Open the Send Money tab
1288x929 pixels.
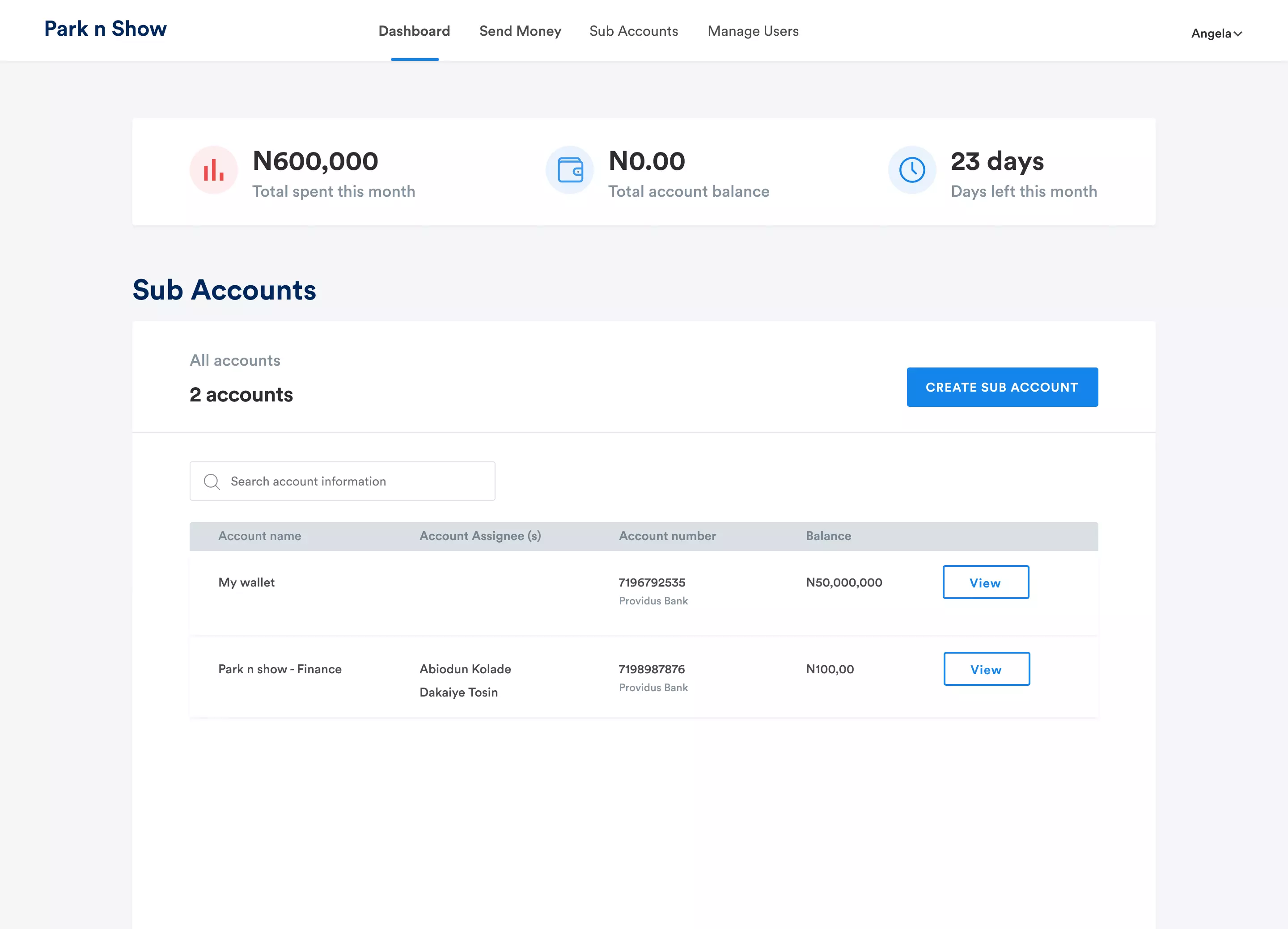coord(520,31)
